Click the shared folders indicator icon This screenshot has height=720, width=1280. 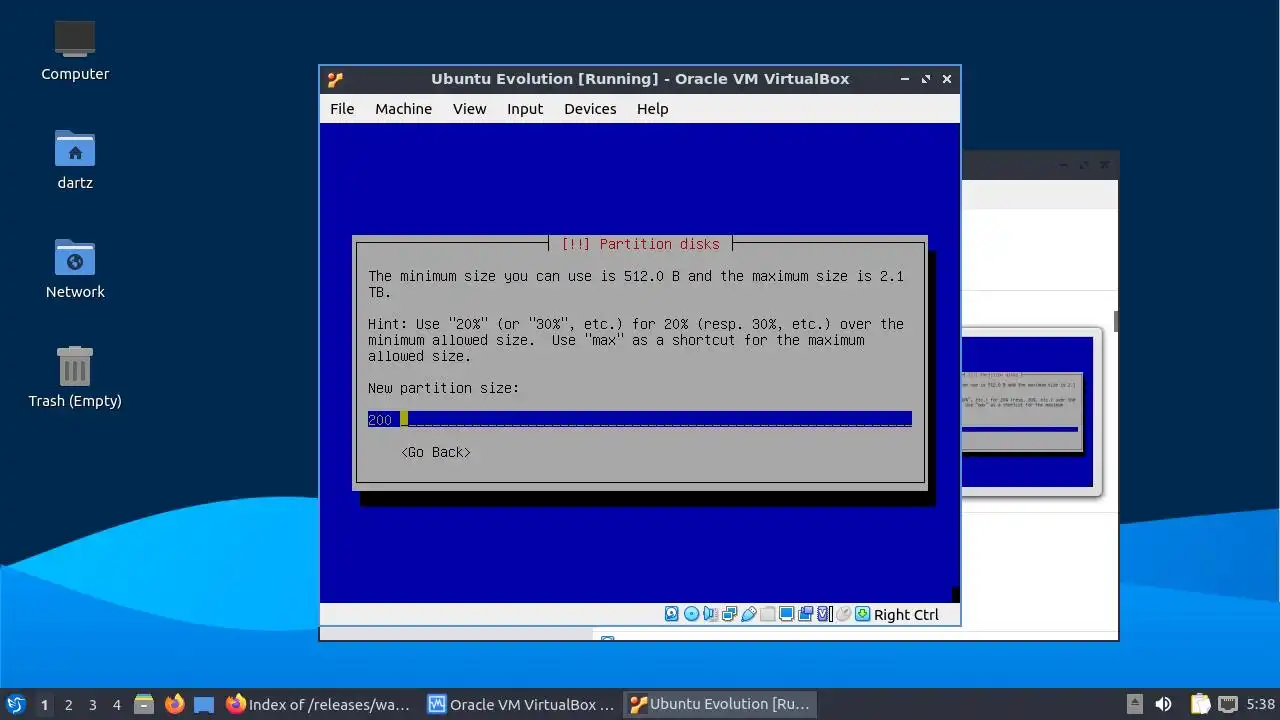(x=767, y=614)
